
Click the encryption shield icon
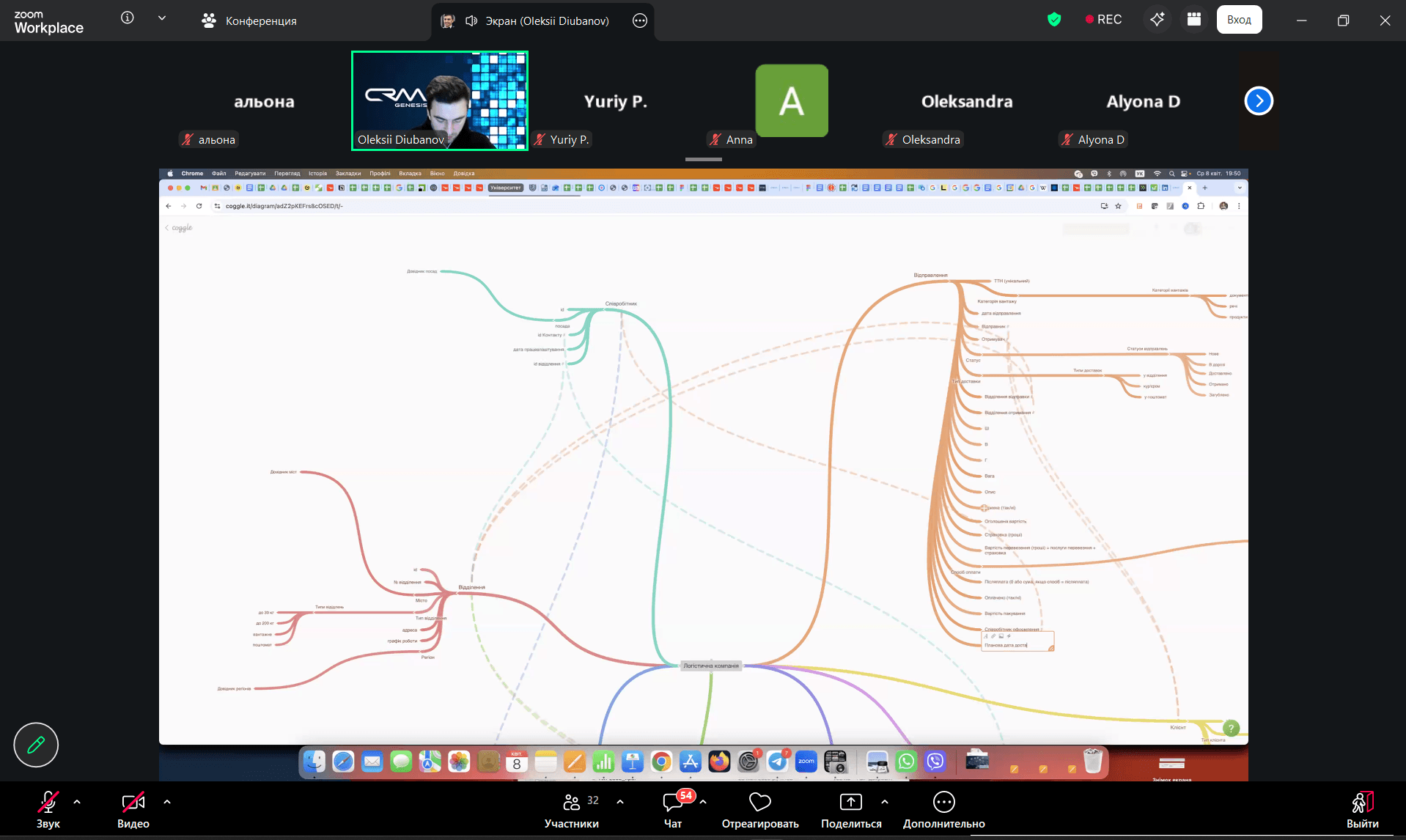click(x=1054, y=20)
